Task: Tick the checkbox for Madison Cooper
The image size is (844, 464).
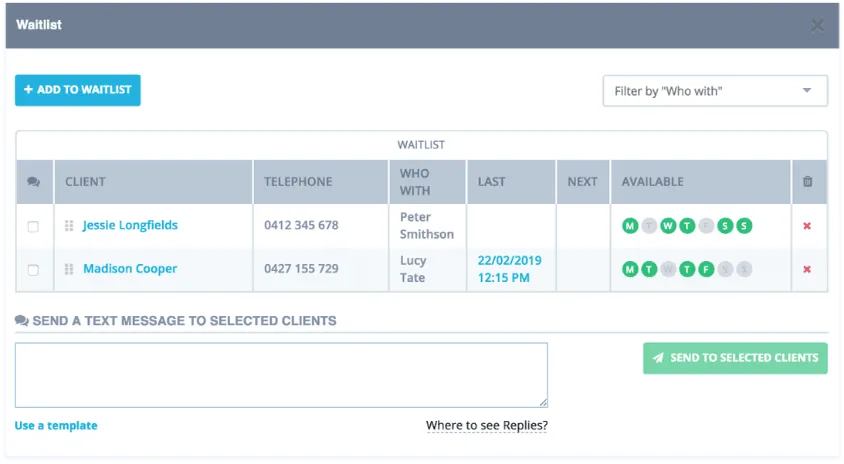Action: tap(33, 270)
